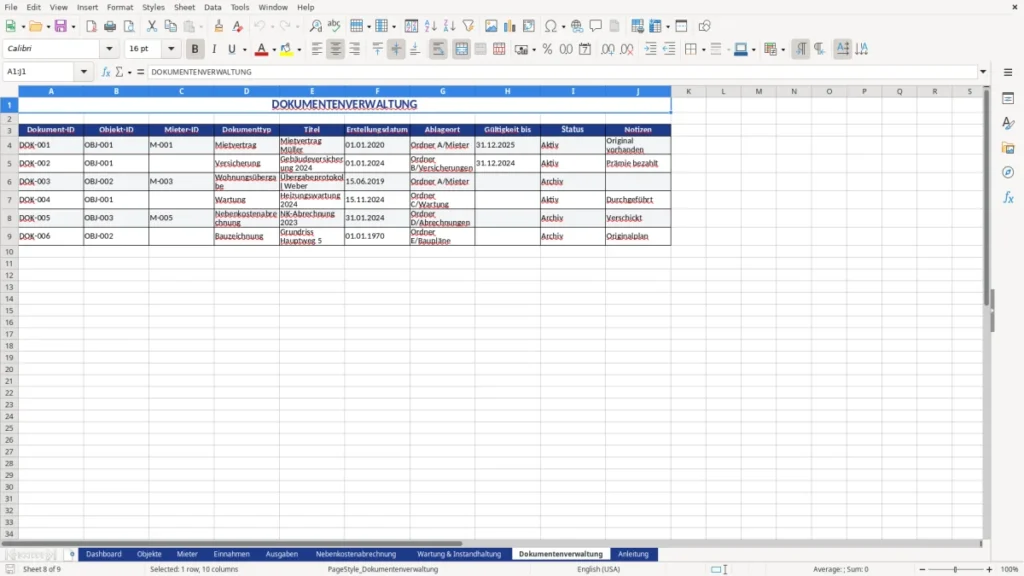Toggle Bold formatting
The height and width of the screenshot is (576, 1024).
(195, 49)
